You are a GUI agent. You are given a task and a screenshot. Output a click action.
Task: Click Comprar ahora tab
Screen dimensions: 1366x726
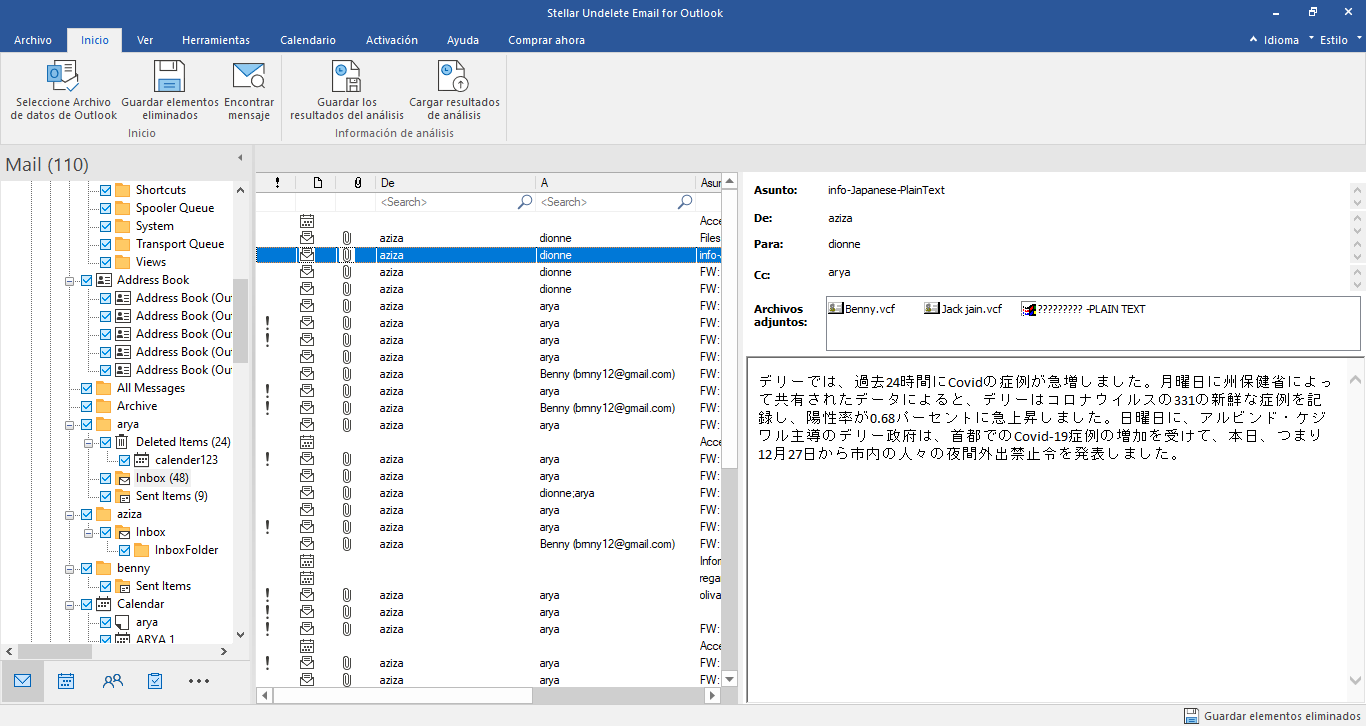pos(546,40)
